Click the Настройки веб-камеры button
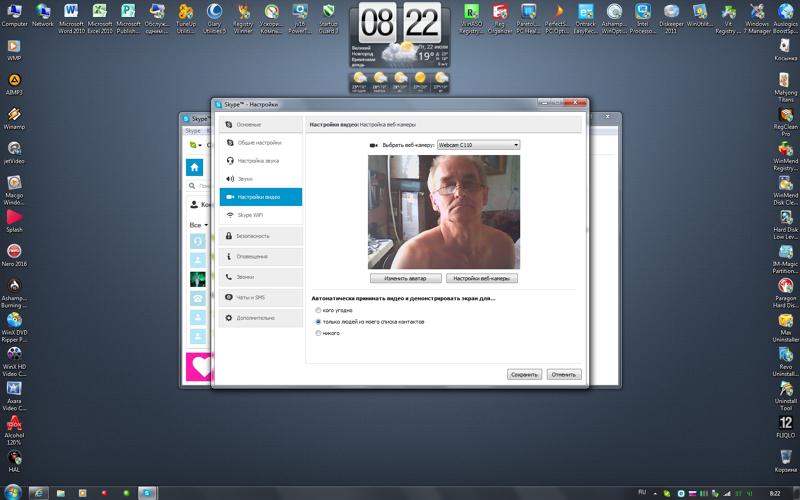 click(482, 278)
